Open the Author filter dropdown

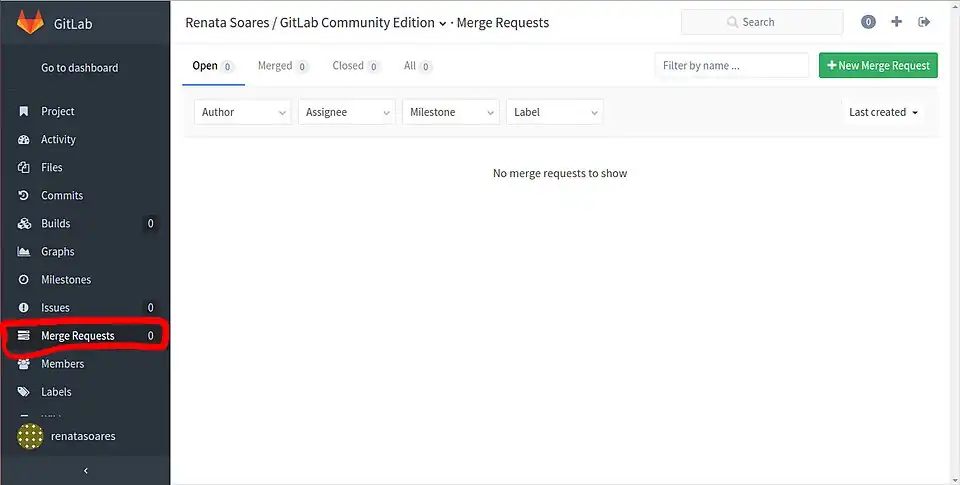[243, 112]
